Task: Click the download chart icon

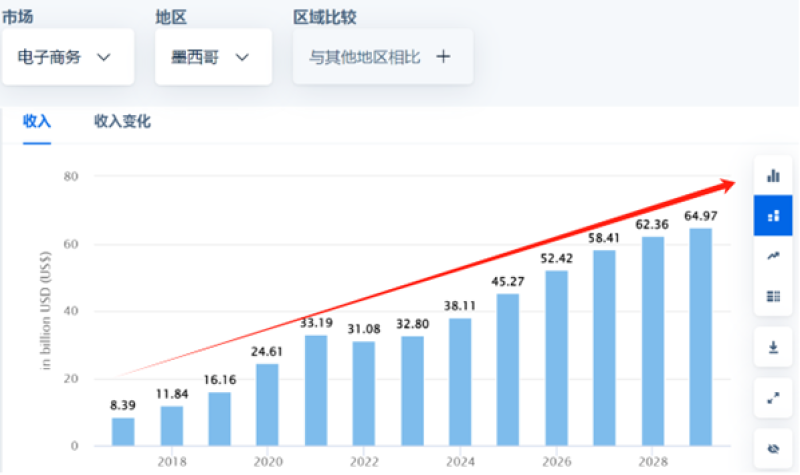Action: tap(772, 347)
